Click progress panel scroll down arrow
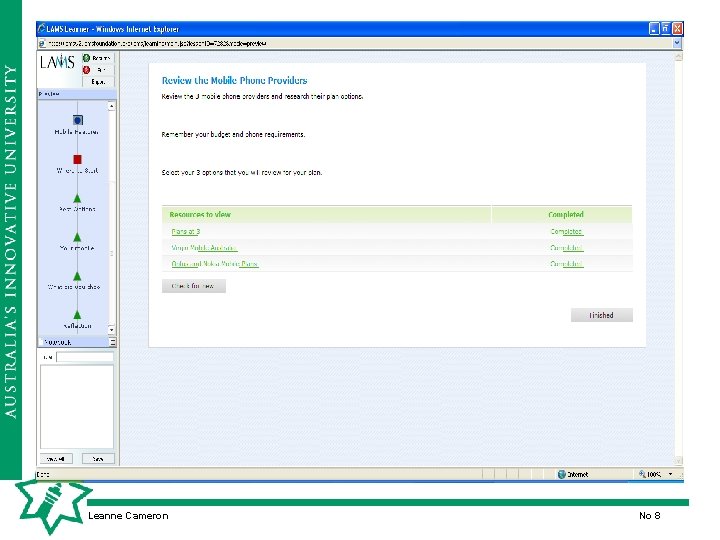720x540 pixels. pyautogui.click(x=112, y=330)
